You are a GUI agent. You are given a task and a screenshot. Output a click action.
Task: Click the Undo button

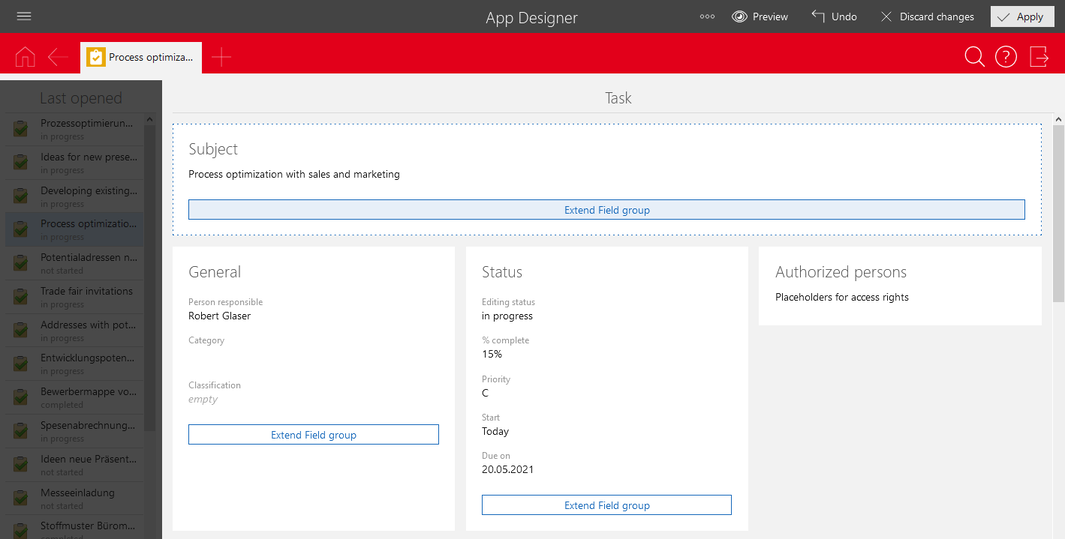click(x=834, y=17)
